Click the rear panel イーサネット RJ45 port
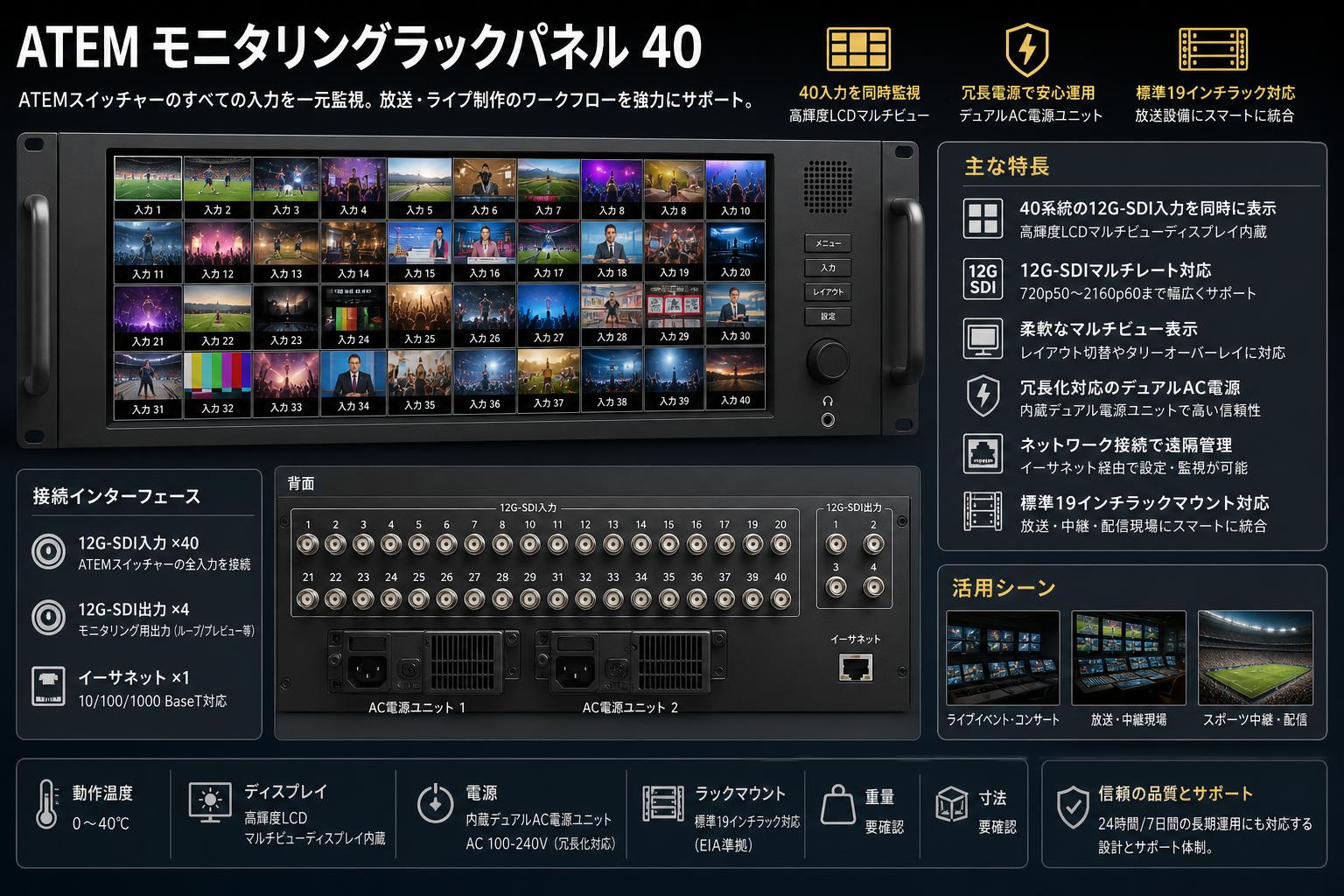Viewport: 1344px width, 896px height. click(x=854, y=667)
